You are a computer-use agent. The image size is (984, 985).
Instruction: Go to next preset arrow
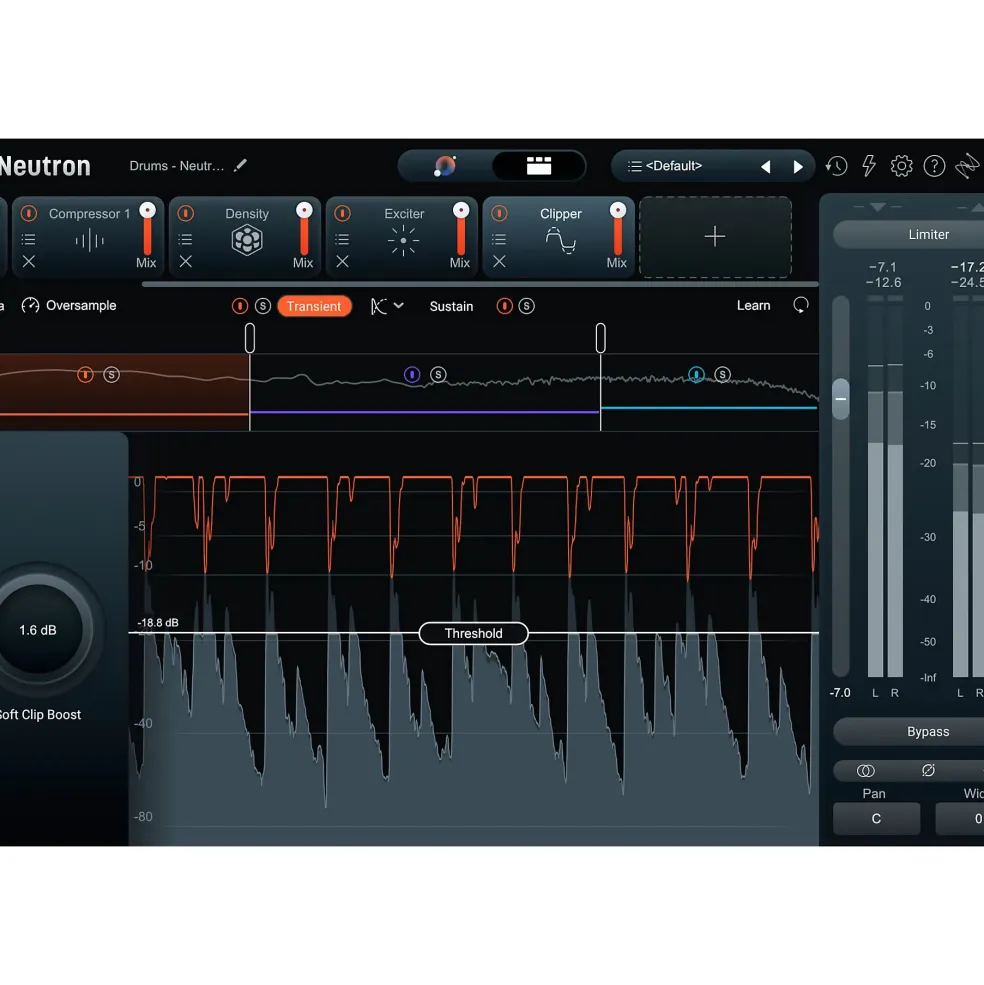pyautogui.click(x=798, y=166)
